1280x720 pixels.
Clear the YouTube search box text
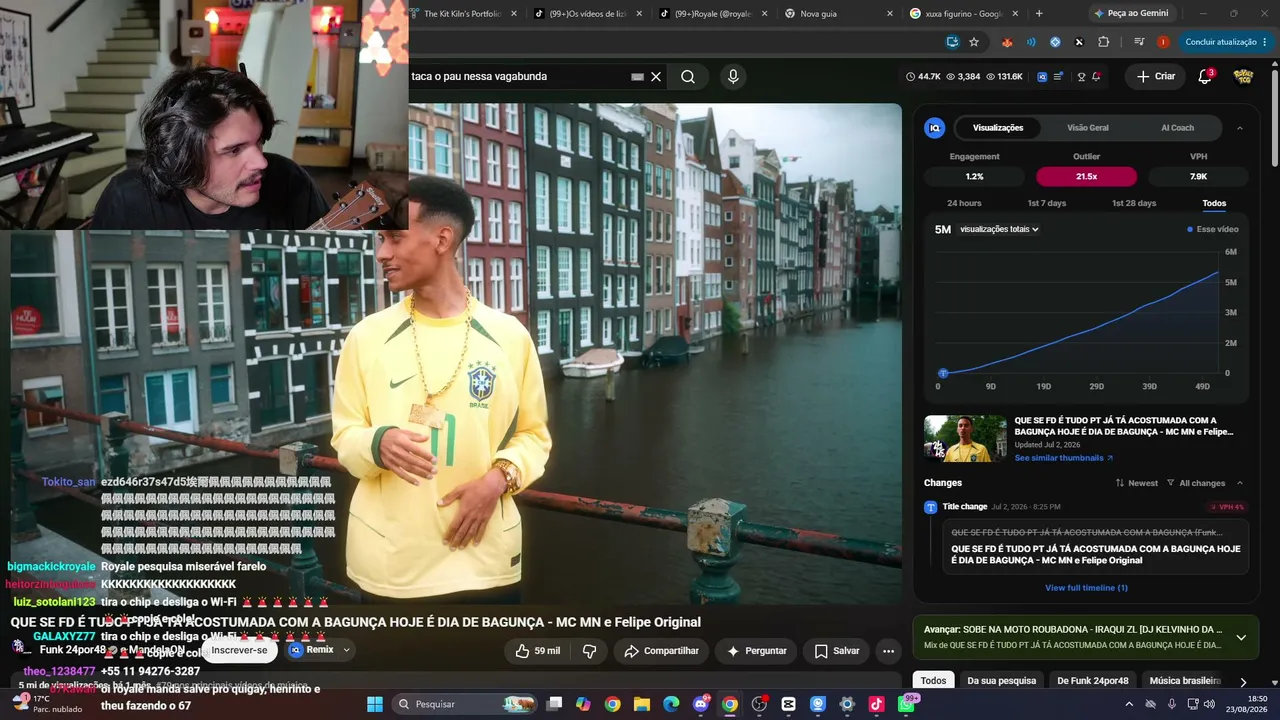click(656, 76)
